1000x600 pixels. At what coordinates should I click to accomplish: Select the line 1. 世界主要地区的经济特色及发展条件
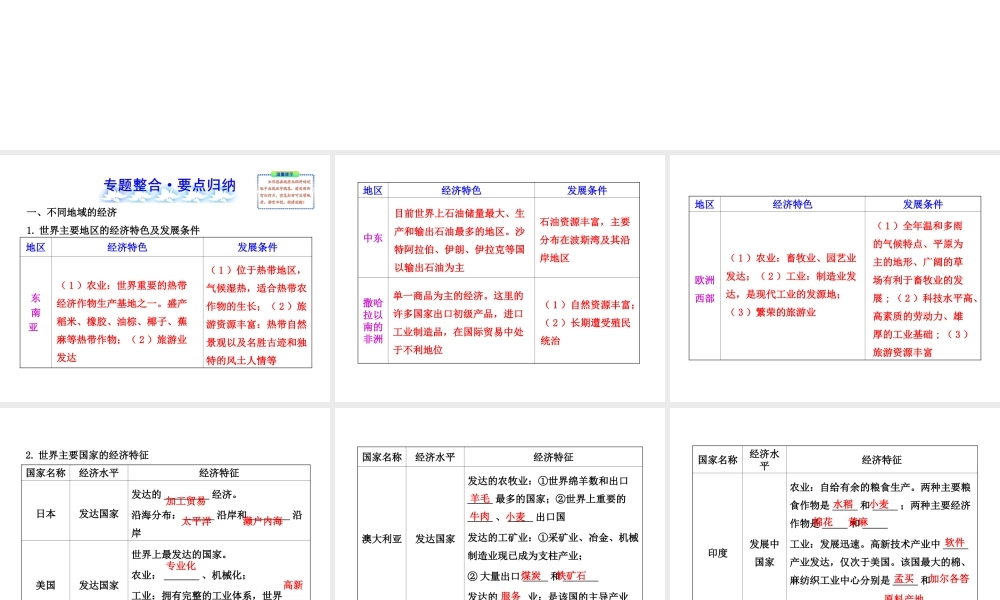pos(113,230)
